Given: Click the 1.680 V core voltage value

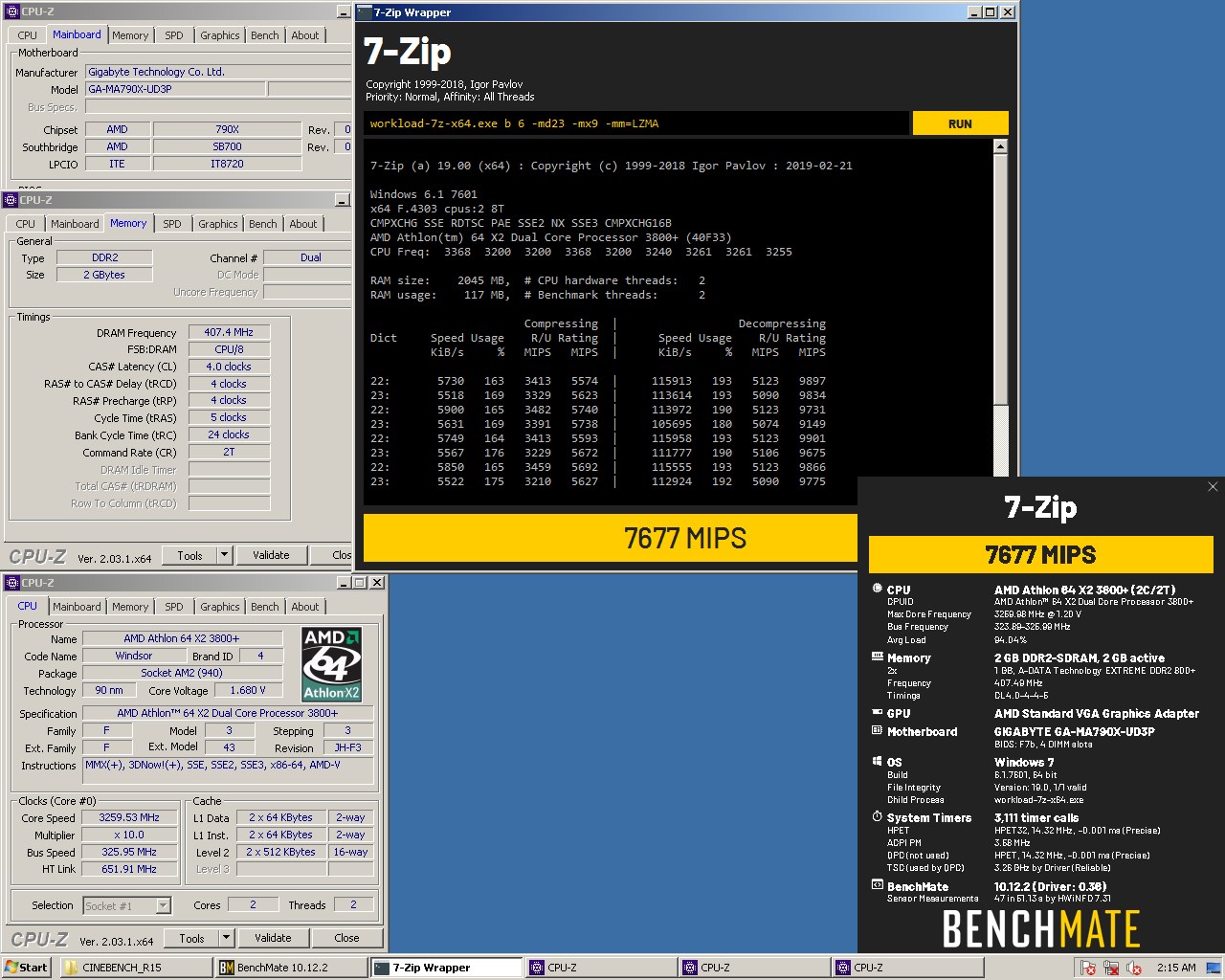Looking at the screenshot, I should pos(248,690).
